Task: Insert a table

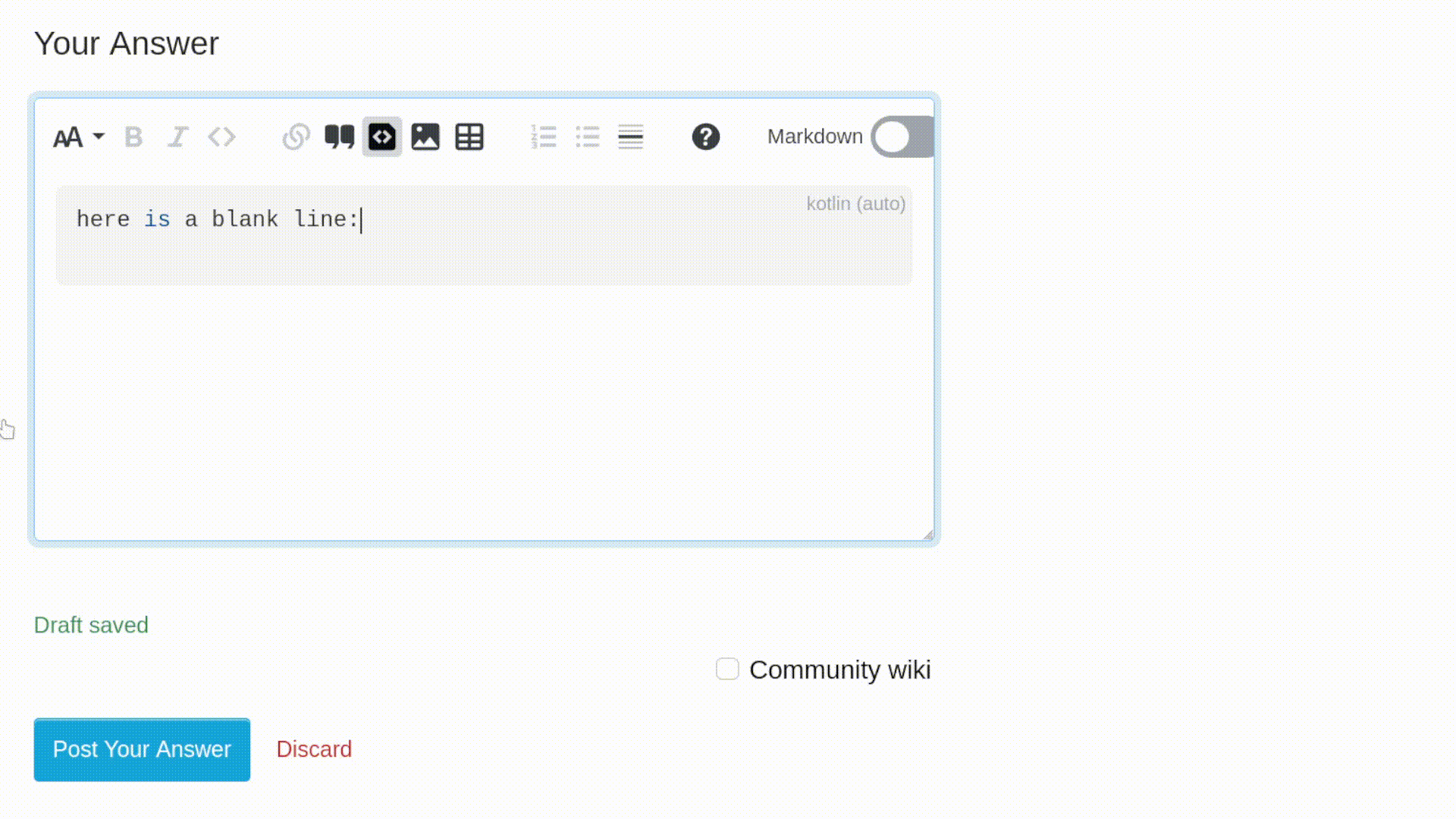Action: [469, 137]
